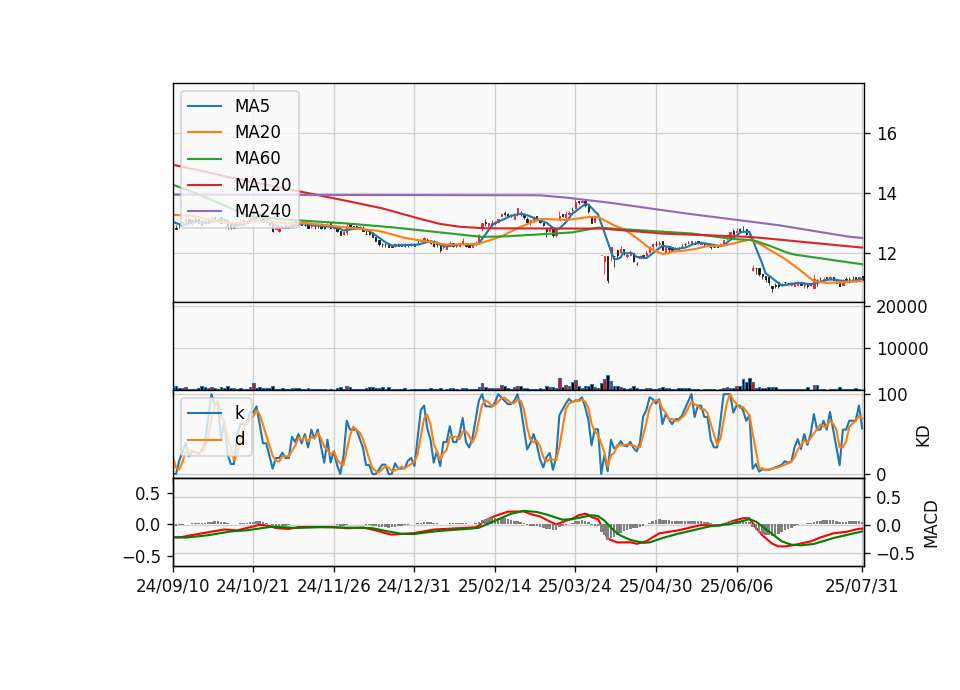Click the price axis value 16
Viewport: 960px width, 690px height.
coord(887,134)
